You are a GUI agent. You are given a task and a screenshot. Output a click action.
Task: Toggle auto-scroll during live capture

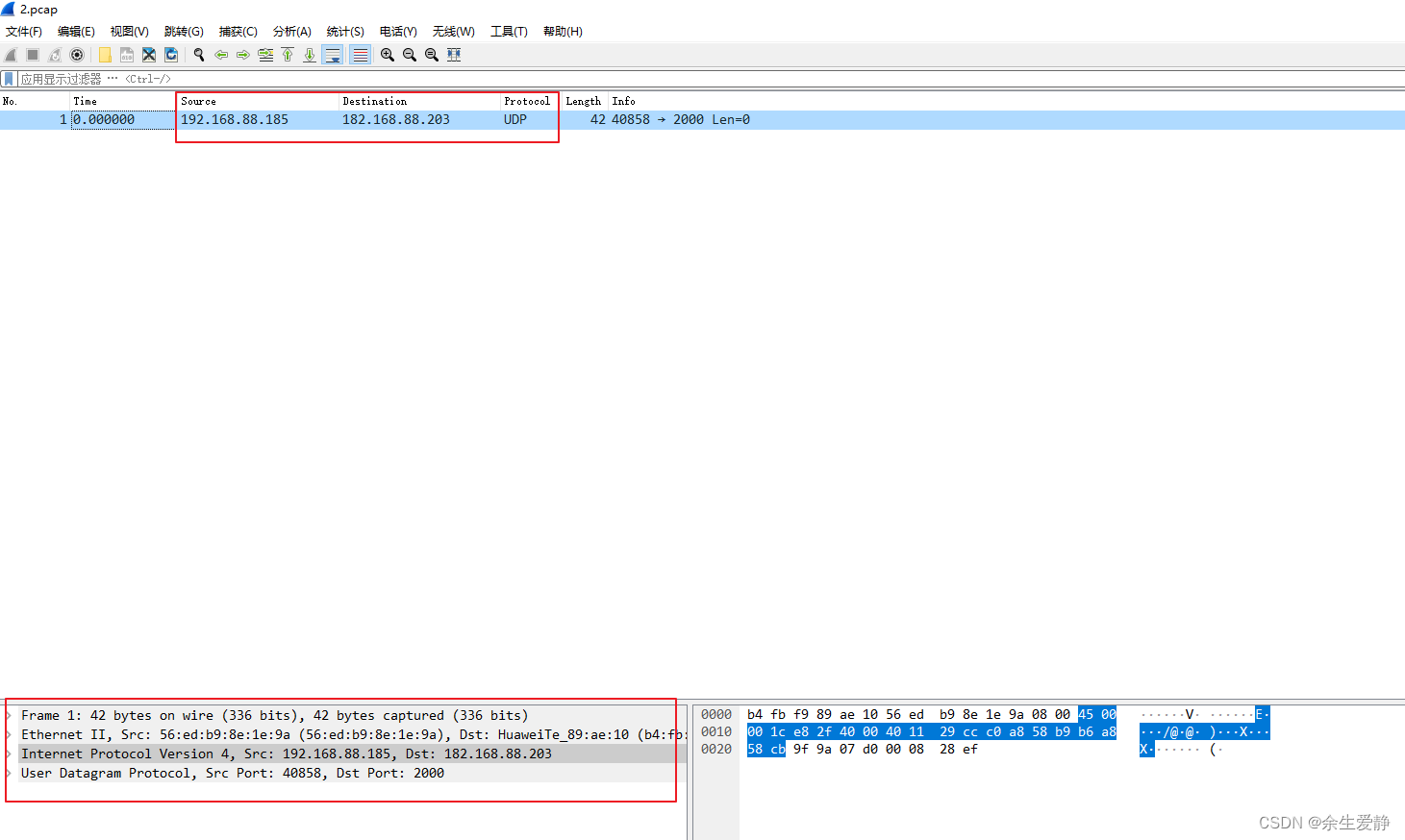(332, 55)
